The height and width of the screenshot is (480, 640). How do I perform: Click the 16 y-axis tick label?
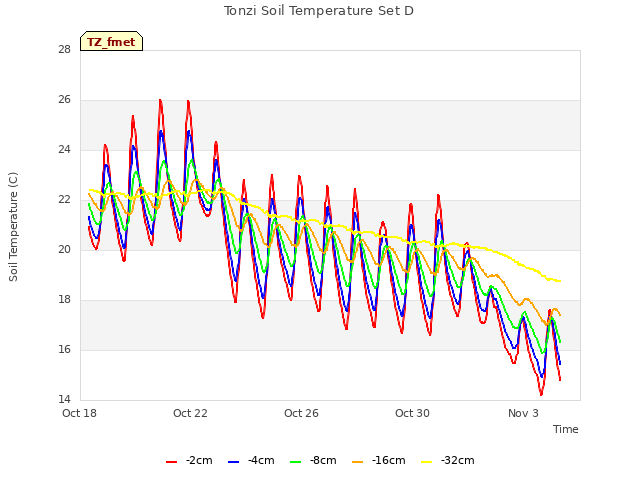point(64,349)
